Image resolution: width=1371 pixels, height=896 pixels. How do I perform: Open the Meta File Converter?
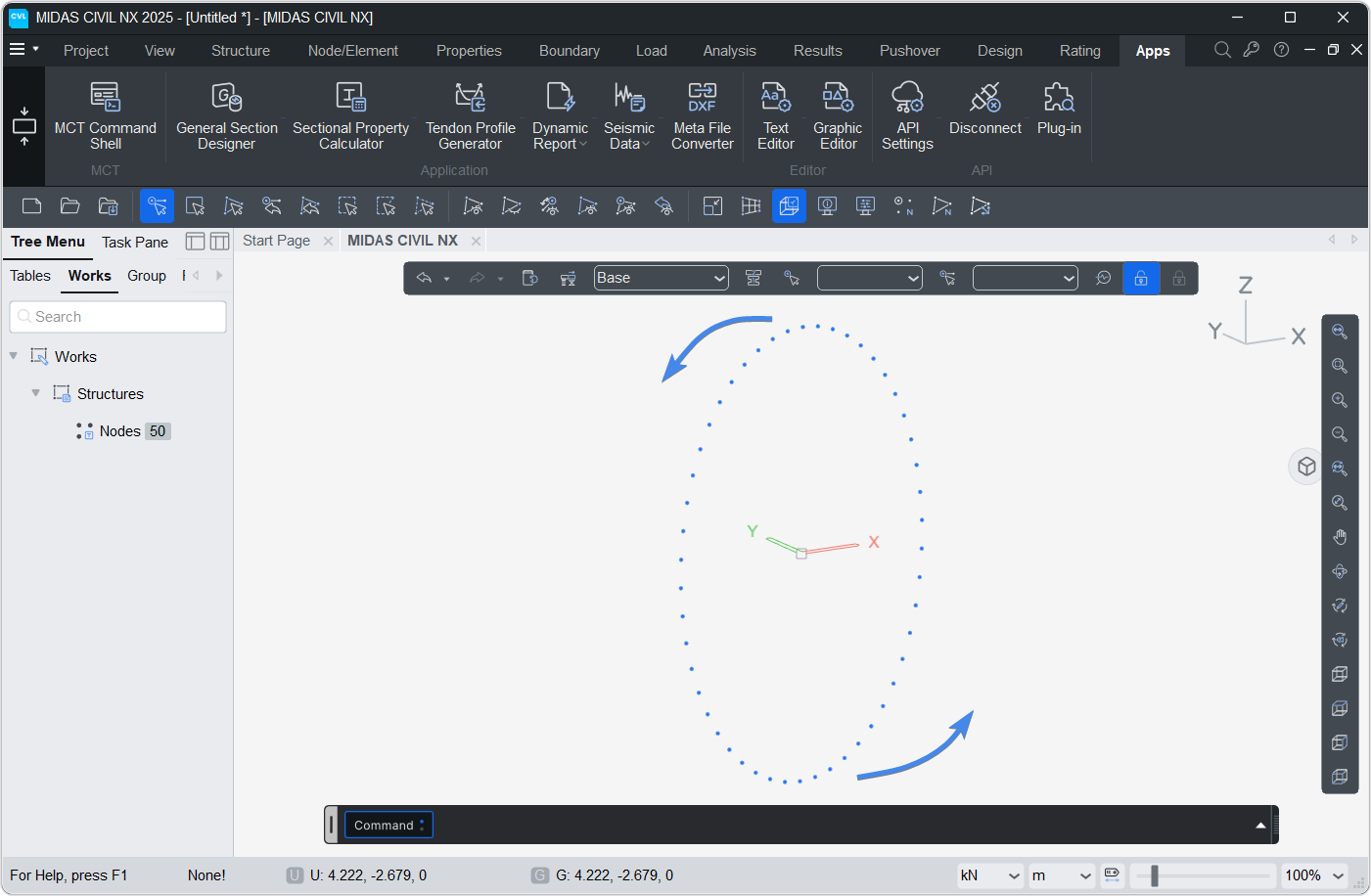point(702,115)
